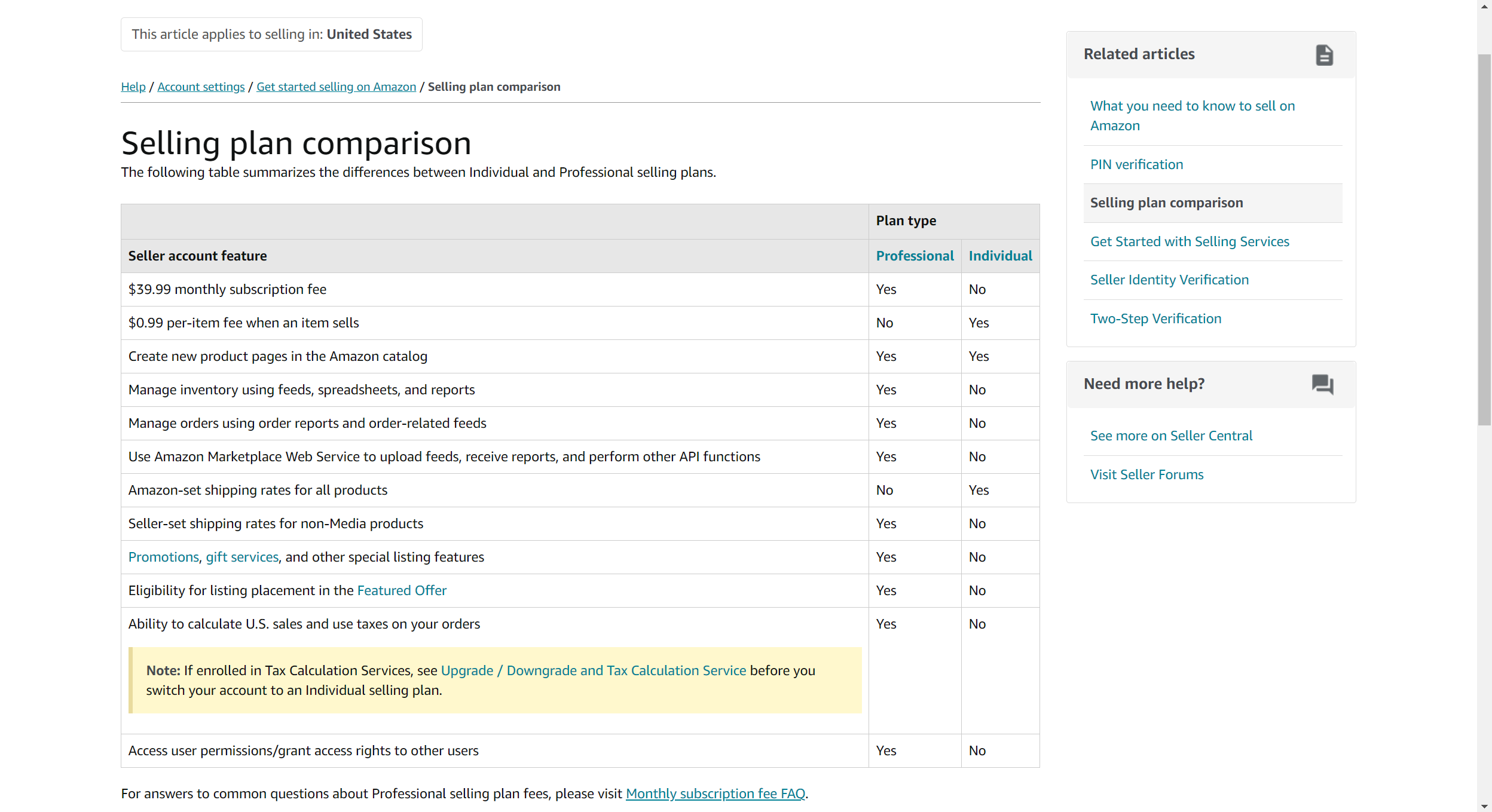Click the Professional plan column link

coord(915,256)
